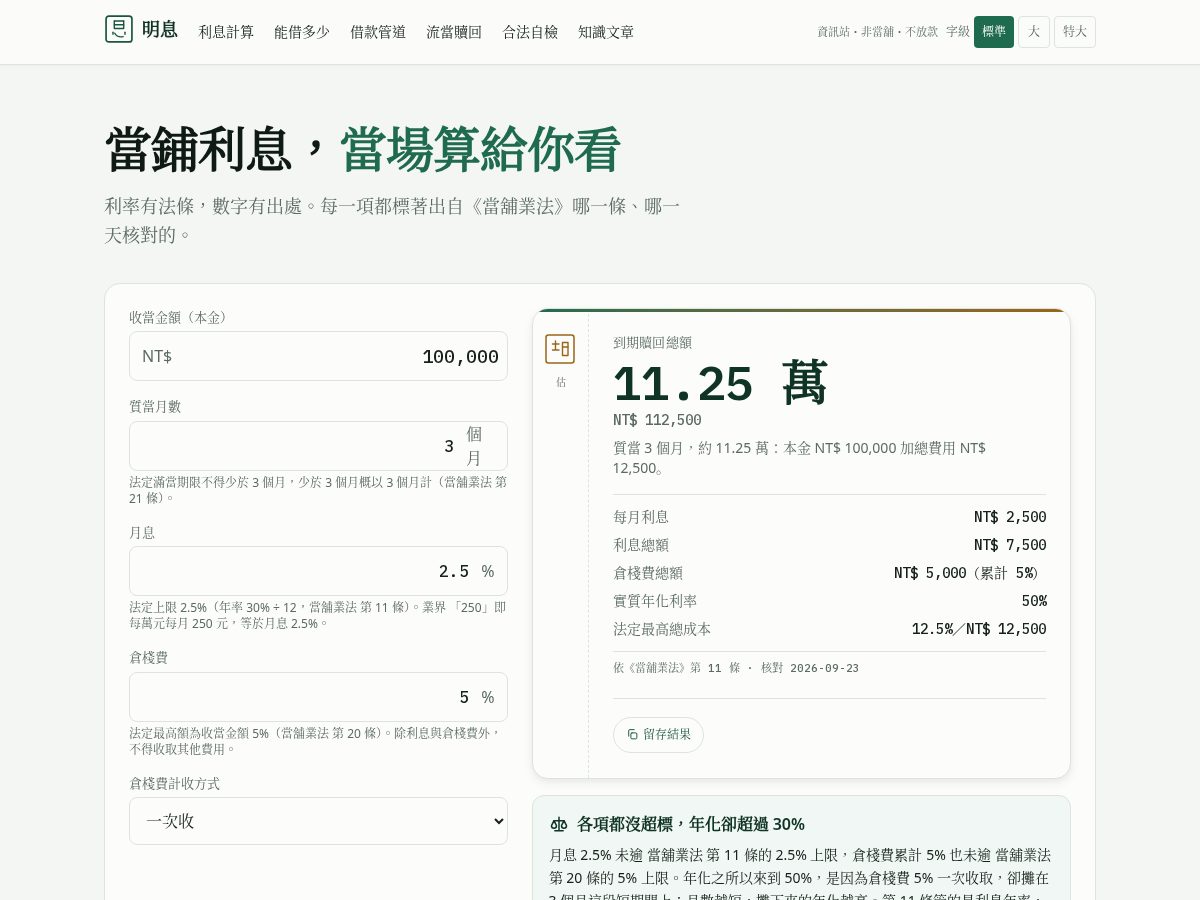Switch font size to 特大

tap(1075, 32)
